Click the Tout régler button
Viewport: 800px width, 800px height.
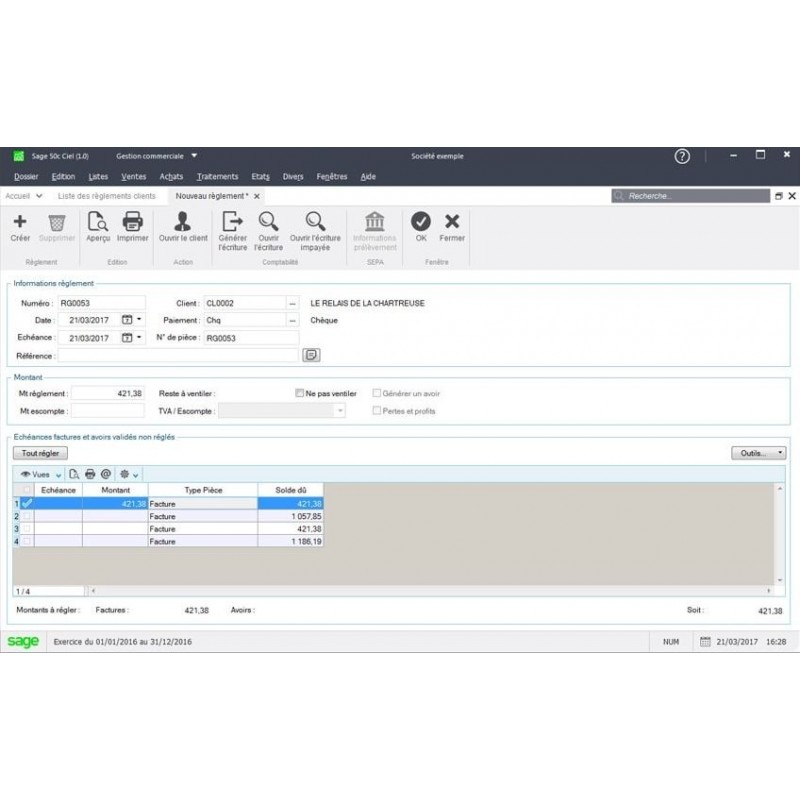click(x=39, y=452)
